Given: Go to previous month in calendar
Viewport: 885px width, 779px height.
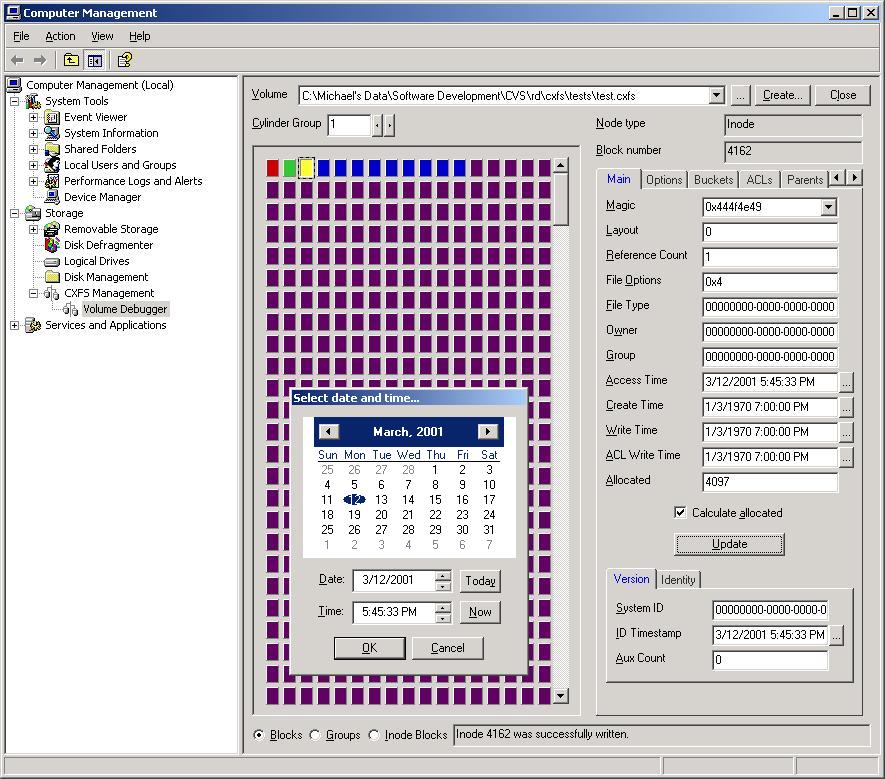Looking at the screenshot, I should pyautogui.click(x=328, y=432).
